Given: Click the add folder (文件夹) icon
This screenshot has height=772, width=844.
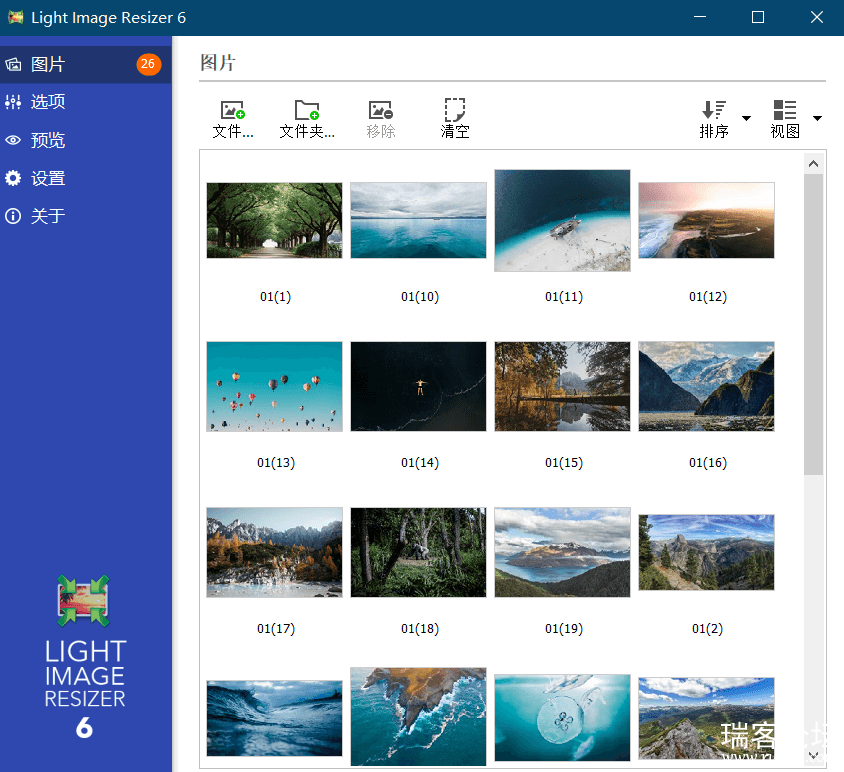Looking at the screenshot, I should pyautogui.click(x=307, y=110).
